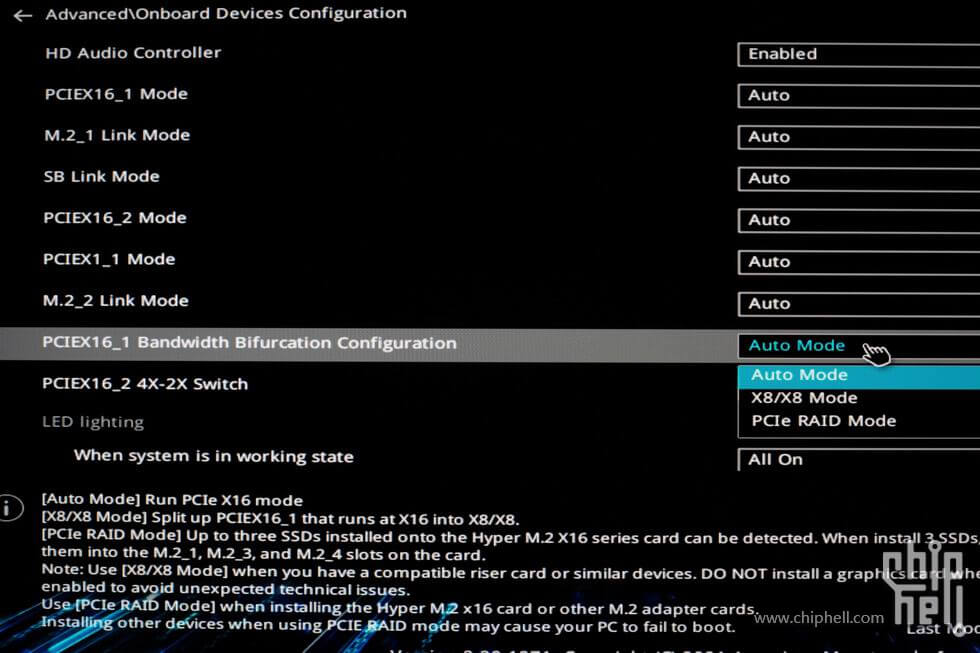Select Auto Mode from the open list
Viewport: 980px width, 653px height.
point(800,375)
